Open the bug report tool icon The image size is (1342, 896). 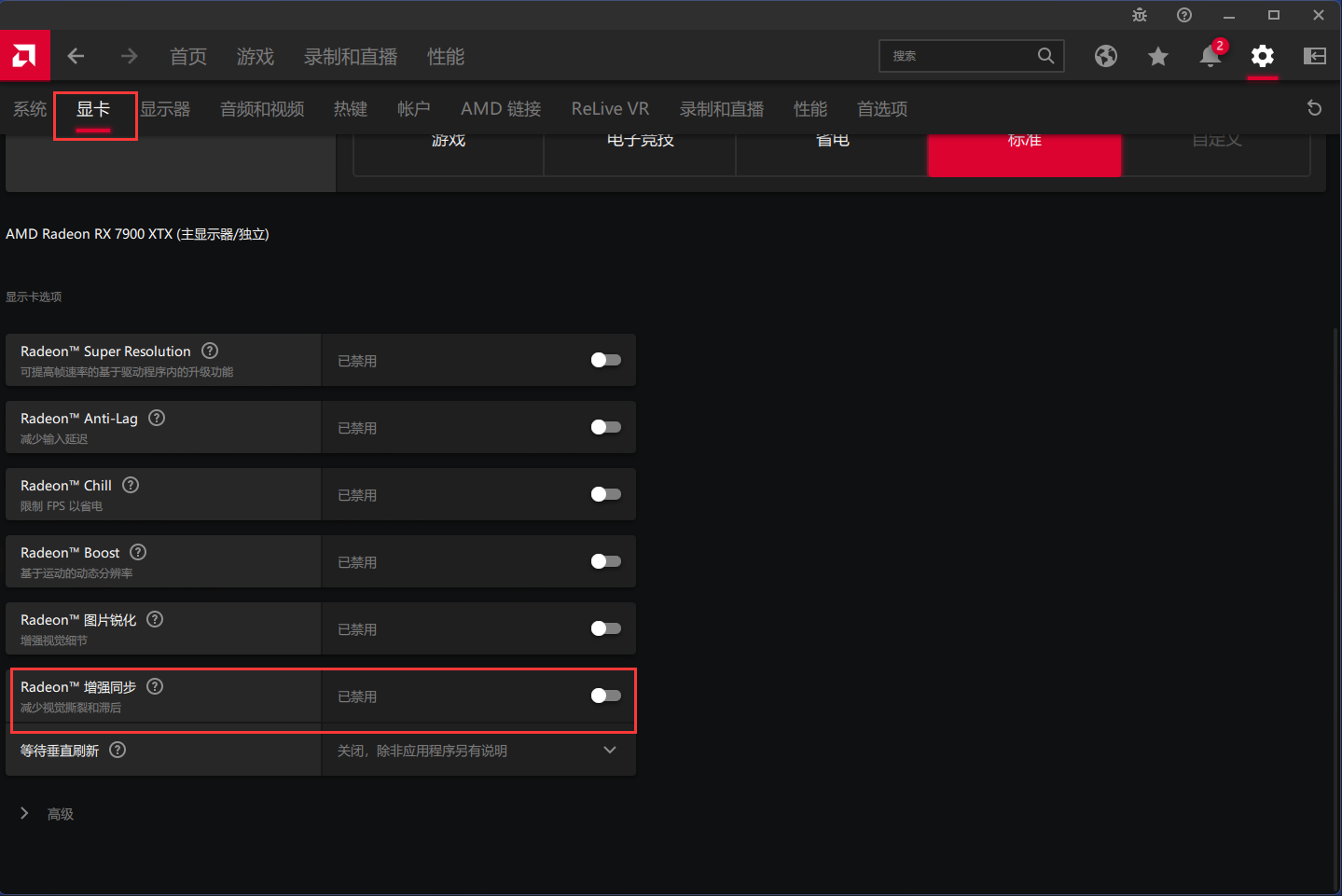click(1140, 15)
